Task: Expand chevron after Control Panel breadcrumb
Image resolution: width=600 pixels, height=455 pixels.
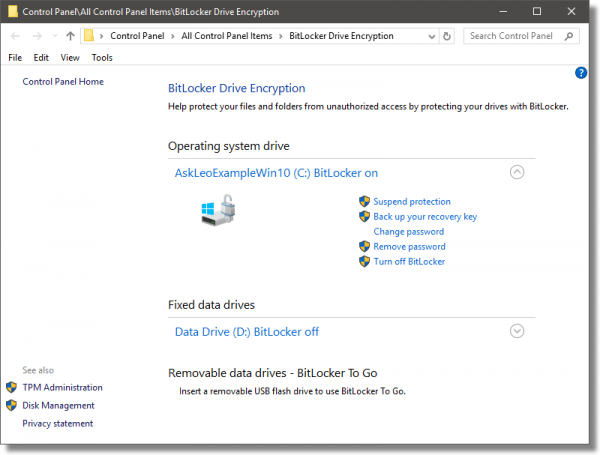Action: pyautogui.click(x=173, y=36)
